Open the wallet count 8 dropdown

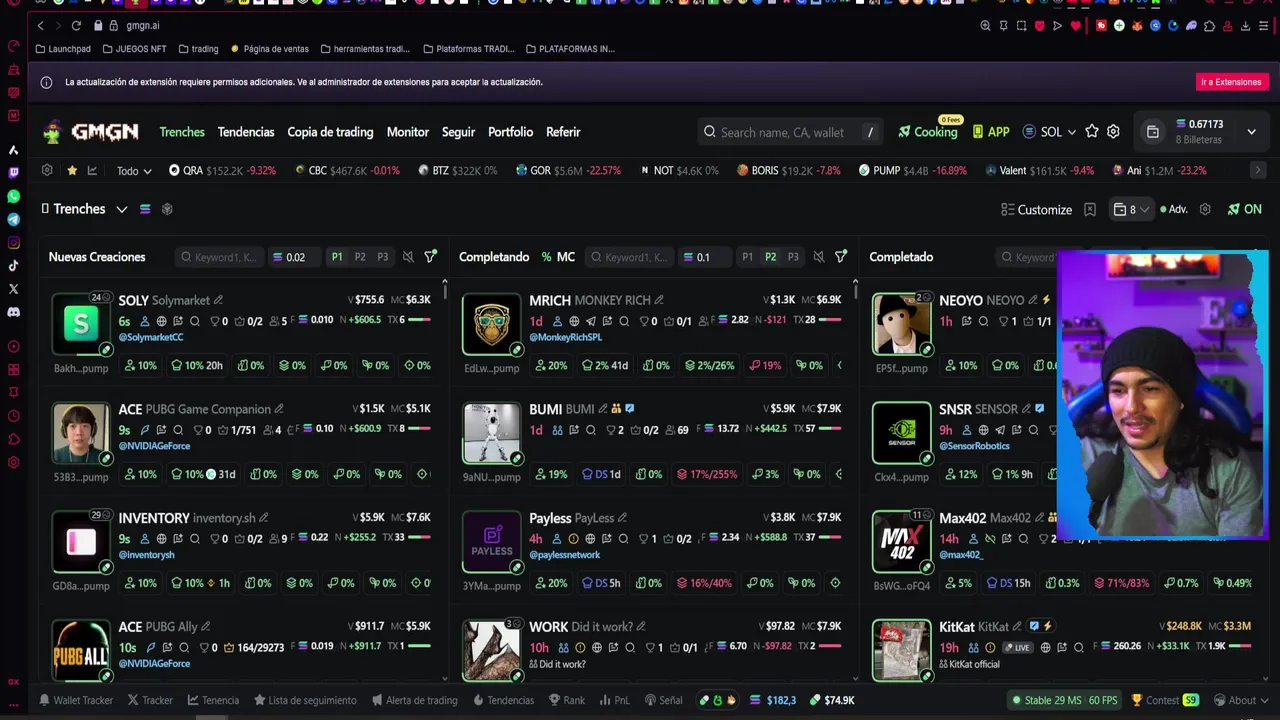[1131, 209]
